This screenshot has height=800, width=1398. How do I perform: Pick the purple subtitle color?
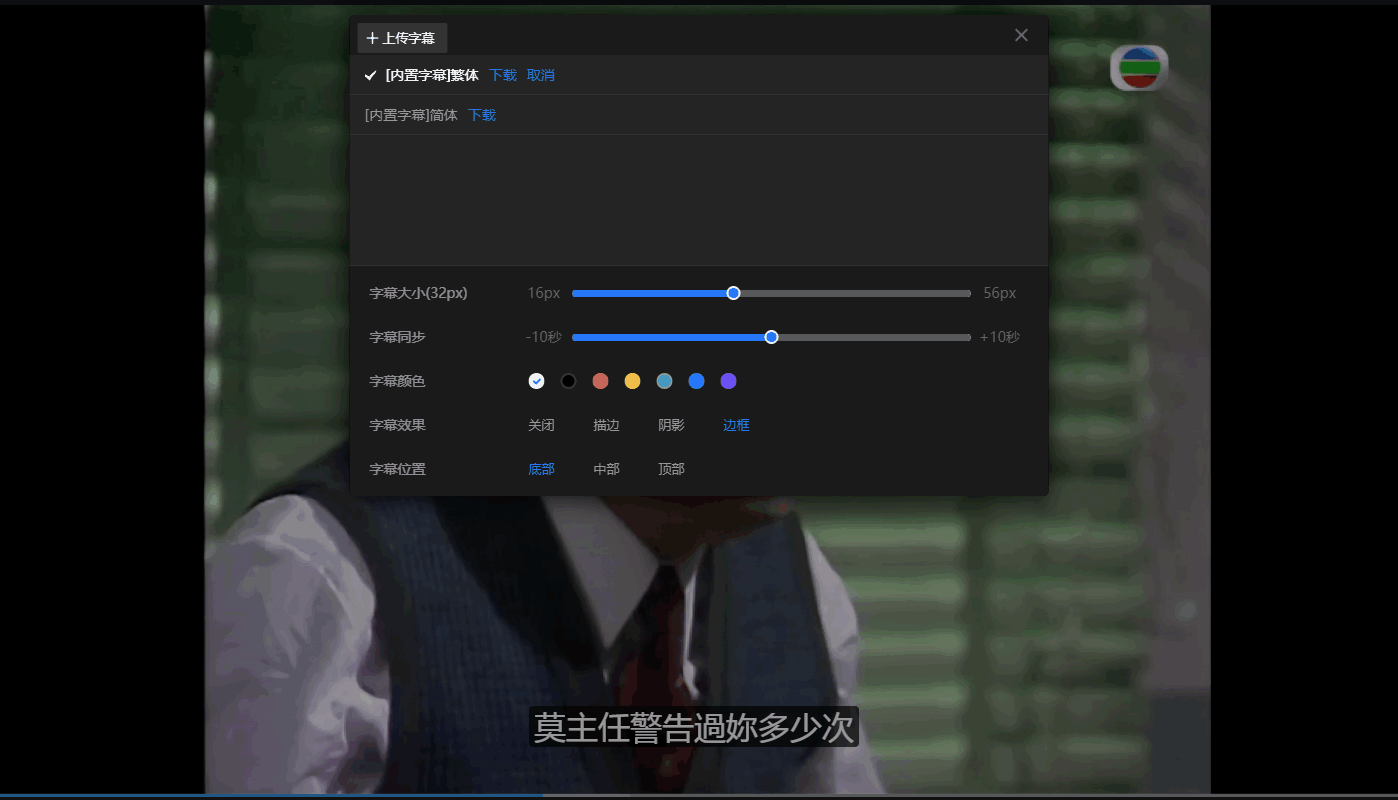pos(728,381)
